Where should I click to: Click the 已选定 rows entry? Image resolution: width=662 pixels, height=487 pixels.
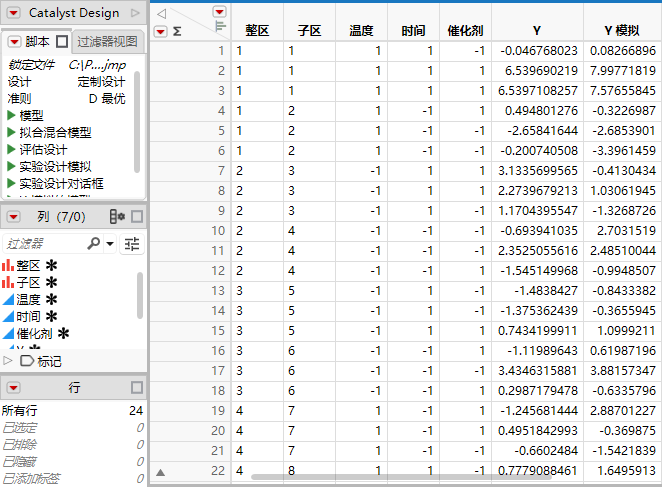pos(73,428)
